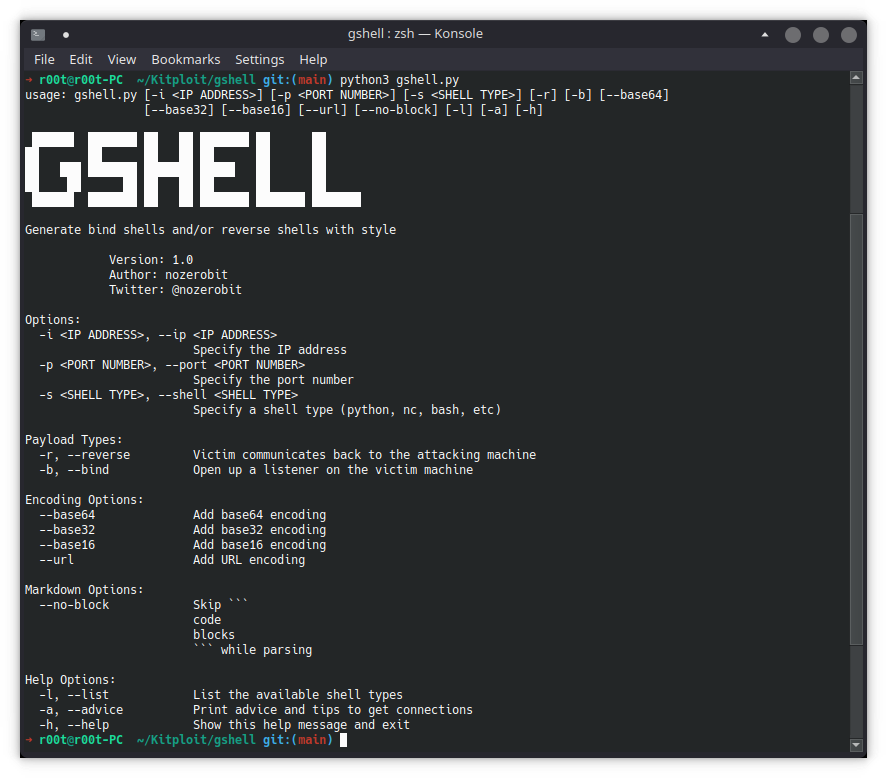
Task: Click the 'Markdown Options:' heading
Action: pos(84,590)
